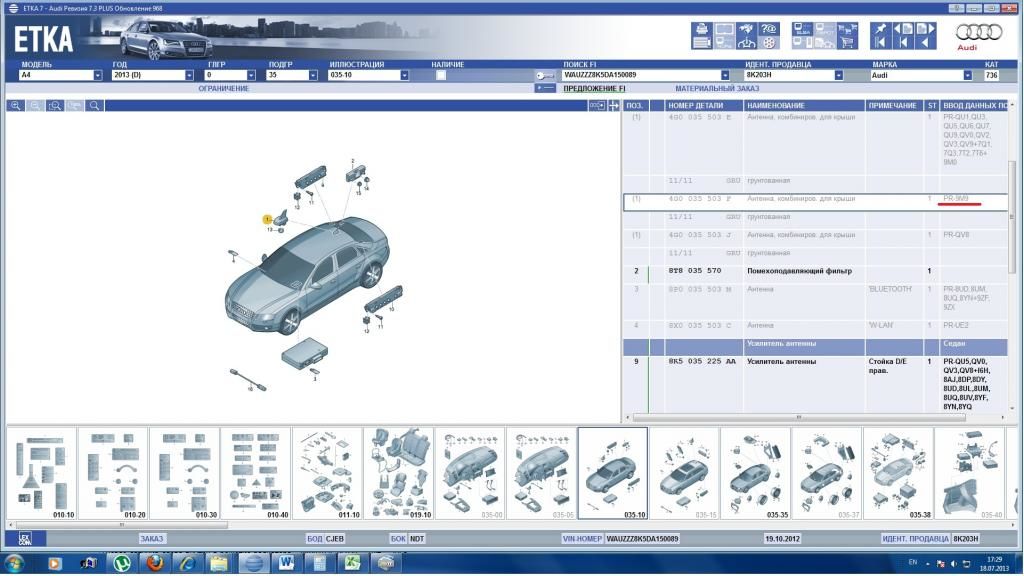Click the БОД label in the status bar
This screenshot has width=1024, height=576.
click(315, 539)
